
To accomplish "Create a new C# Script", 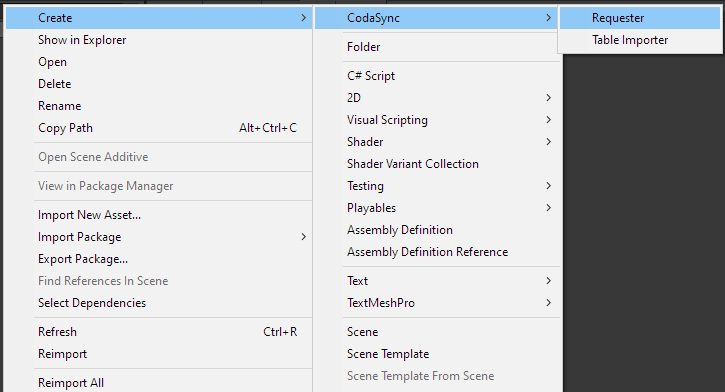I will tap(436, 76).
